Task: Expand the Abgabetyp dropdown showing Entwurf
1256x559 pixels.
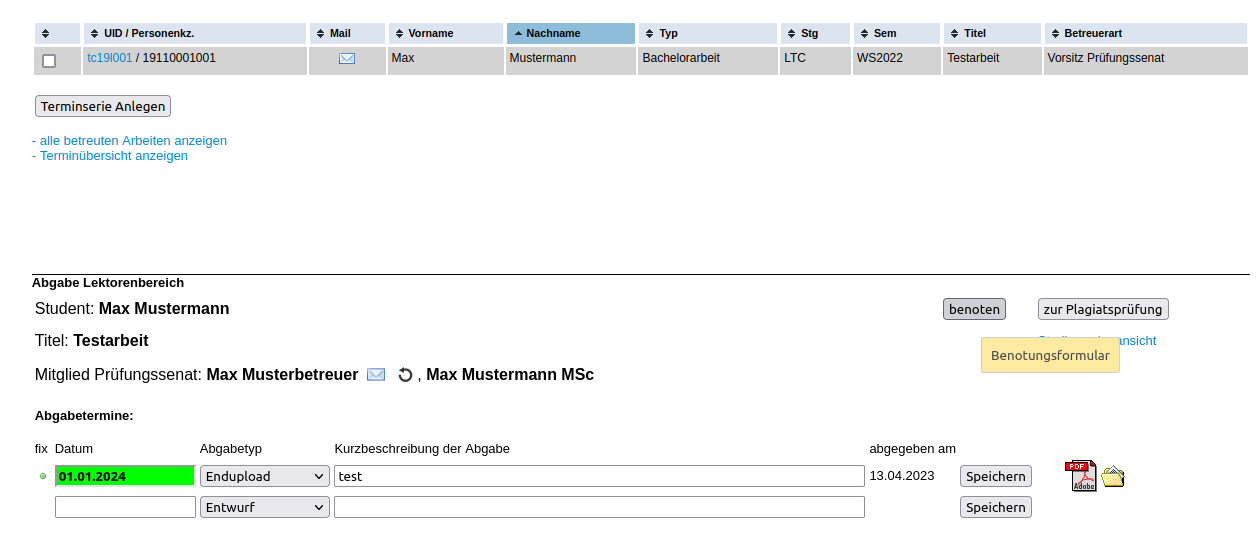Action: pos(265,508)
